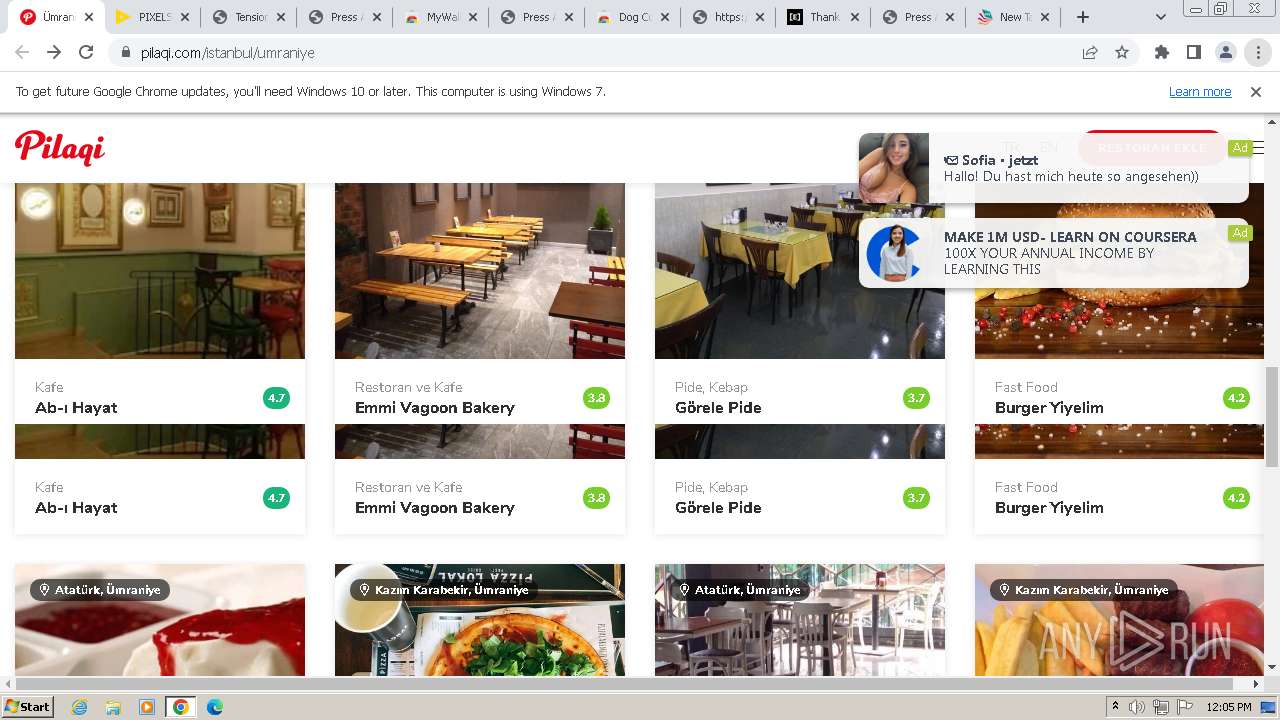The image size is (1280, 720).
Task: Click the upper 3.7 rating badge for Görele Pide
Action: tap(916, 398)
